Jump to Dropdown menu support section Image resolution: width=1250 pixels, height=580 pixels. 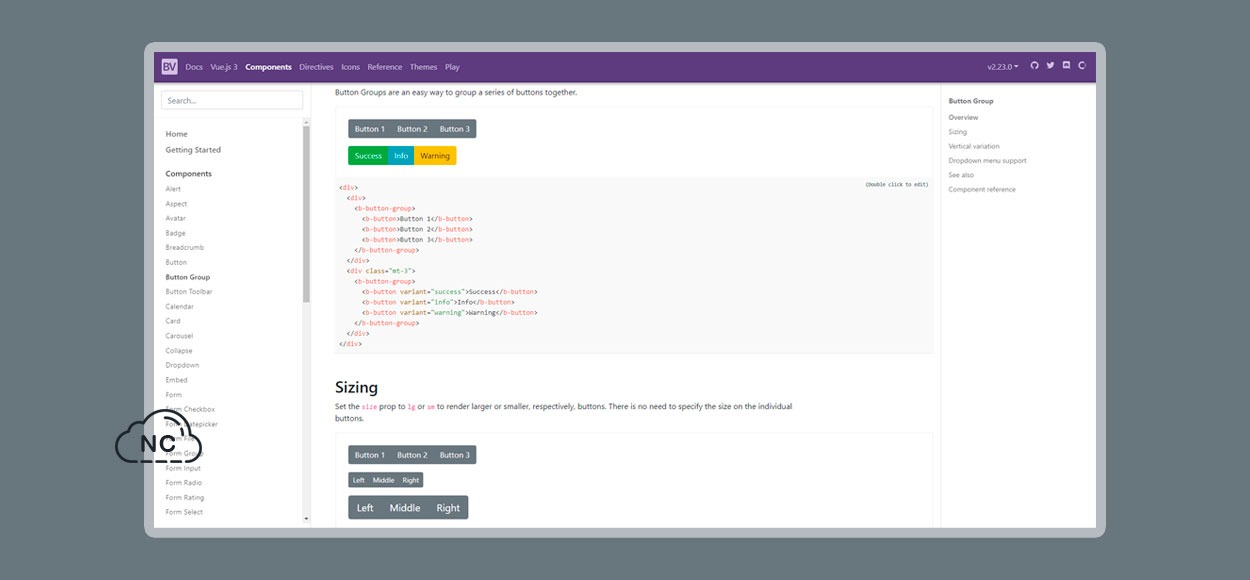[988, 161]
